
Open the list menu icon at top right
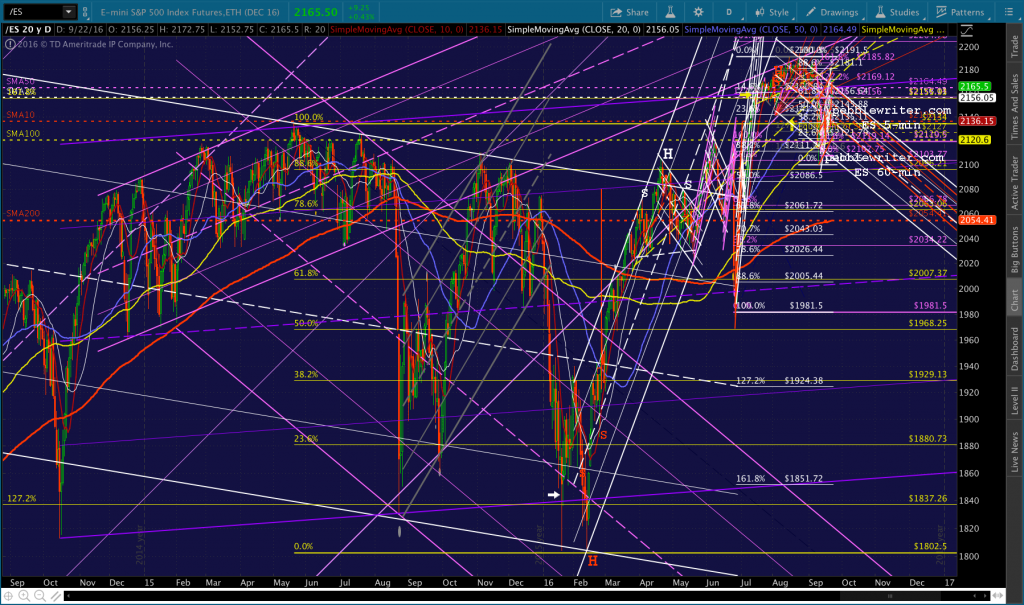point(1008,12)
